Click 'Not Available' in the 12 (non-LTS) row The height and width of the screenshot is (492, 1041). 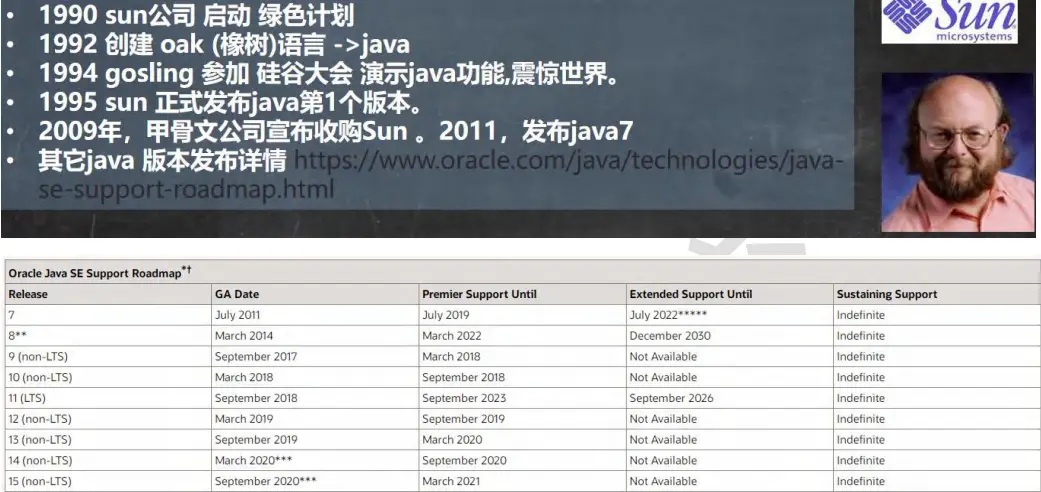[x=663, y=419]
